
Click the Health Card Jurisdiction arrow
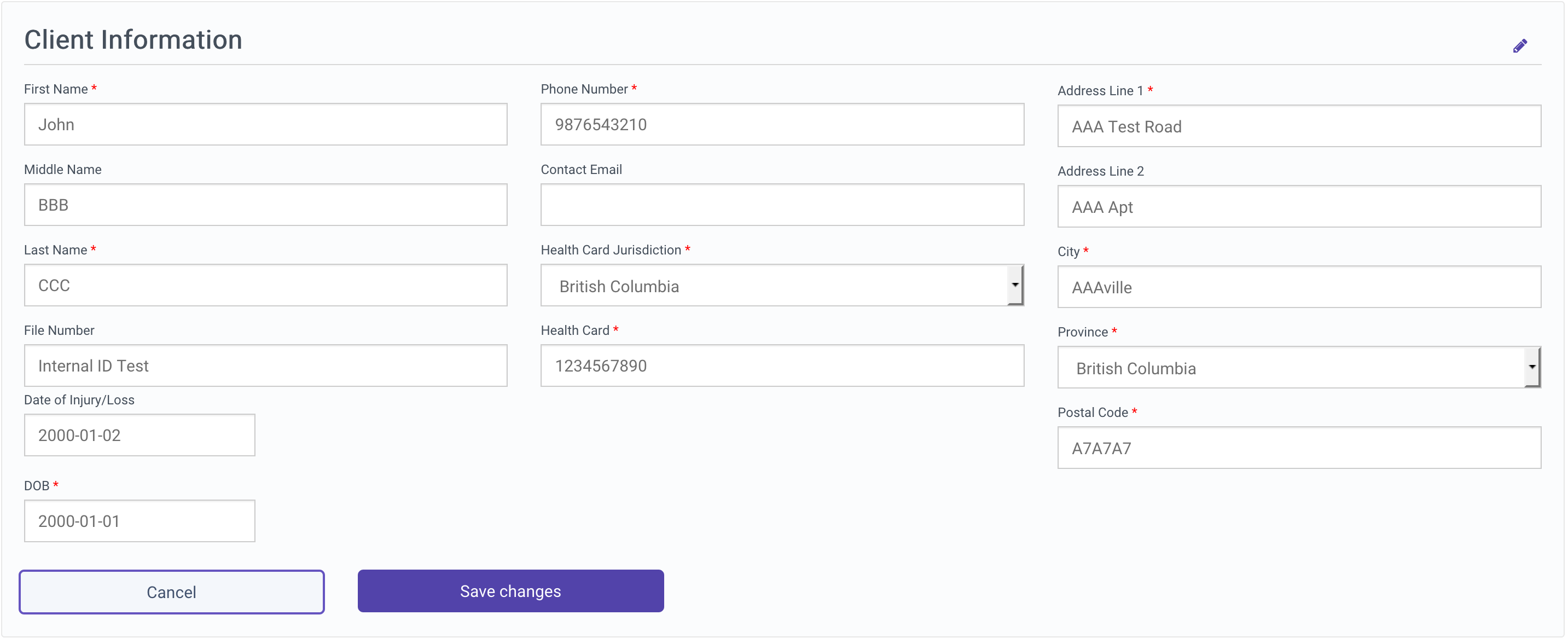(1014, 285)
